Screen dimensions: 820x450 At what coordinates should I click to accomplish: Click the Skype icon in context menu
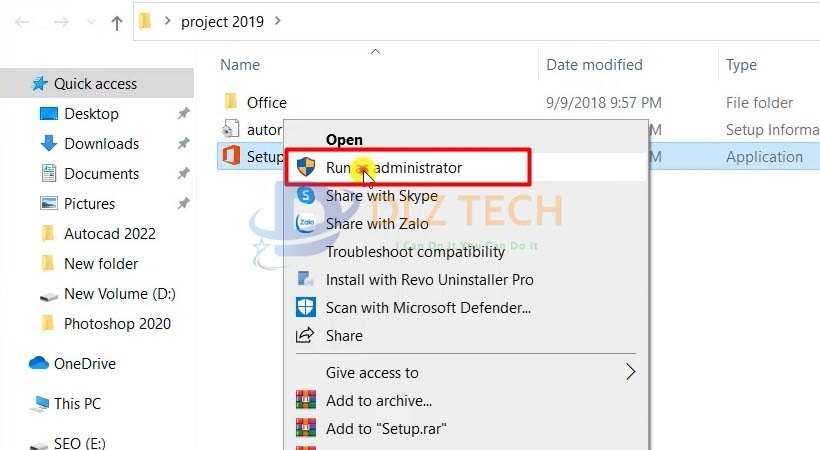(x=305, y=195)
